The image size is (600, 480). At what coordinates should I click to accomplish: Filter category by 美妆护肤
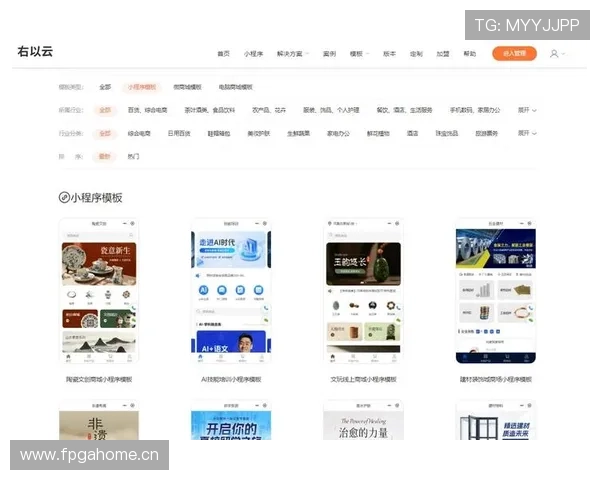coord(258,133)
